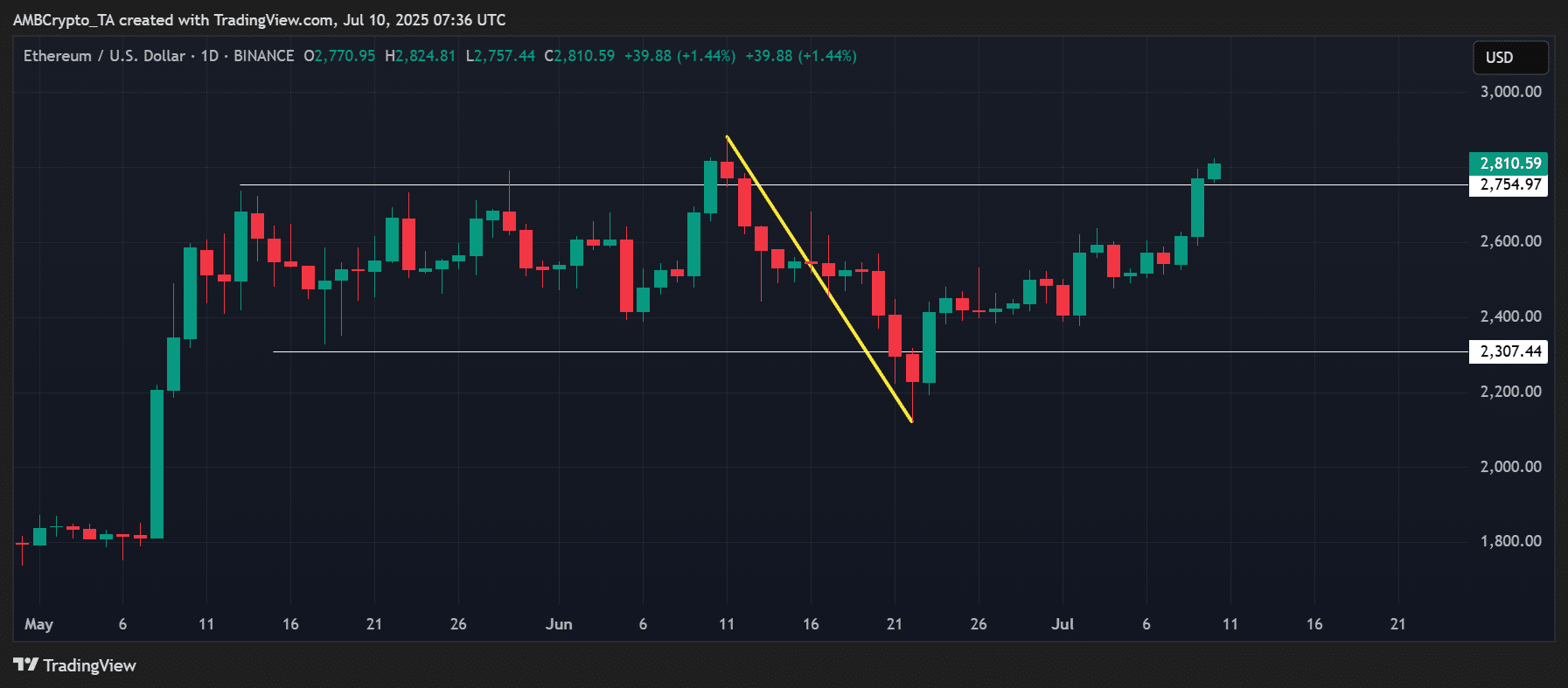Click the TradingView text at bottom left

[x=89, y=666]
